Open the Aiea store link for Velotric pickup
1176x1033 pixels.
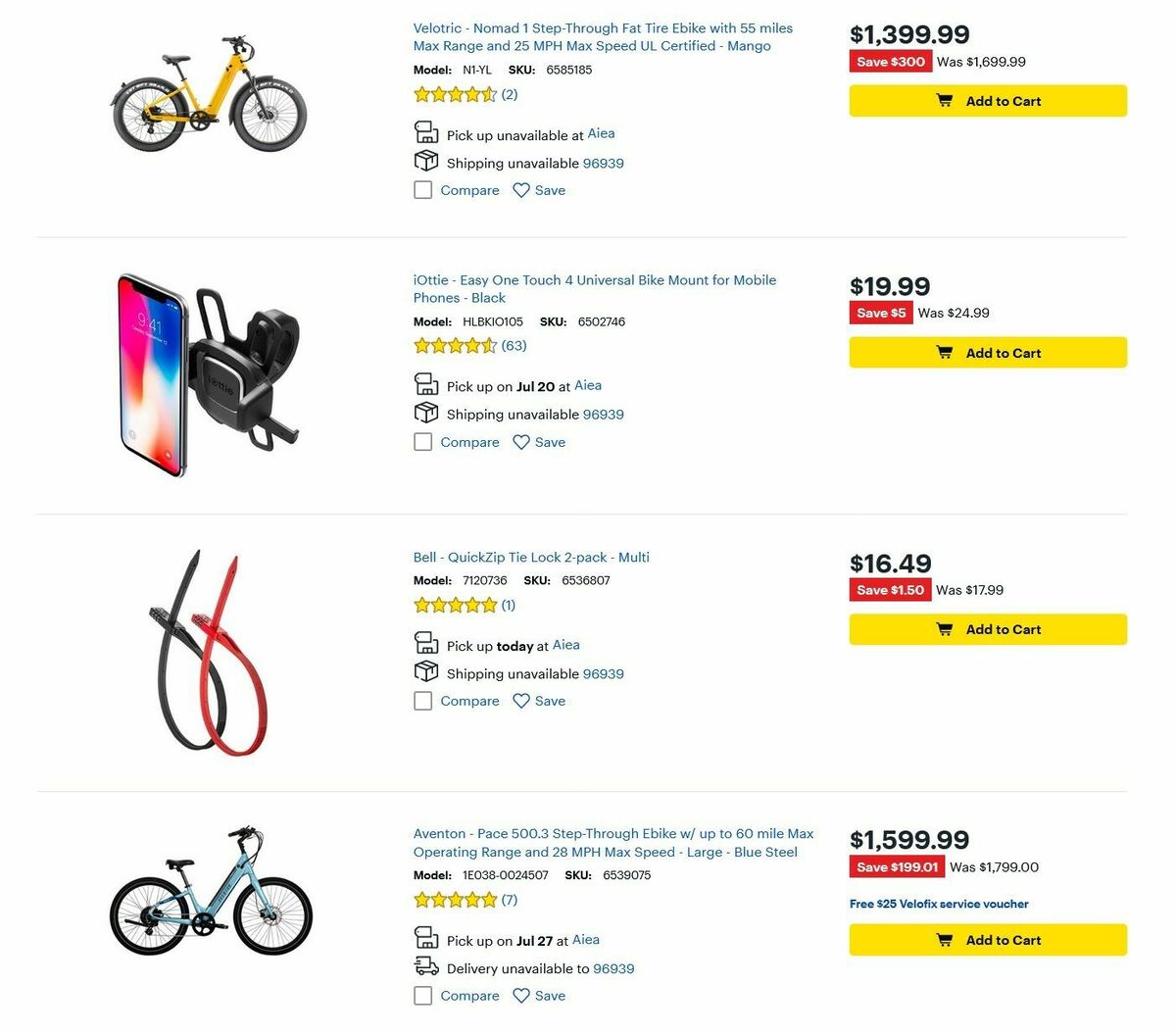(601, 133)
